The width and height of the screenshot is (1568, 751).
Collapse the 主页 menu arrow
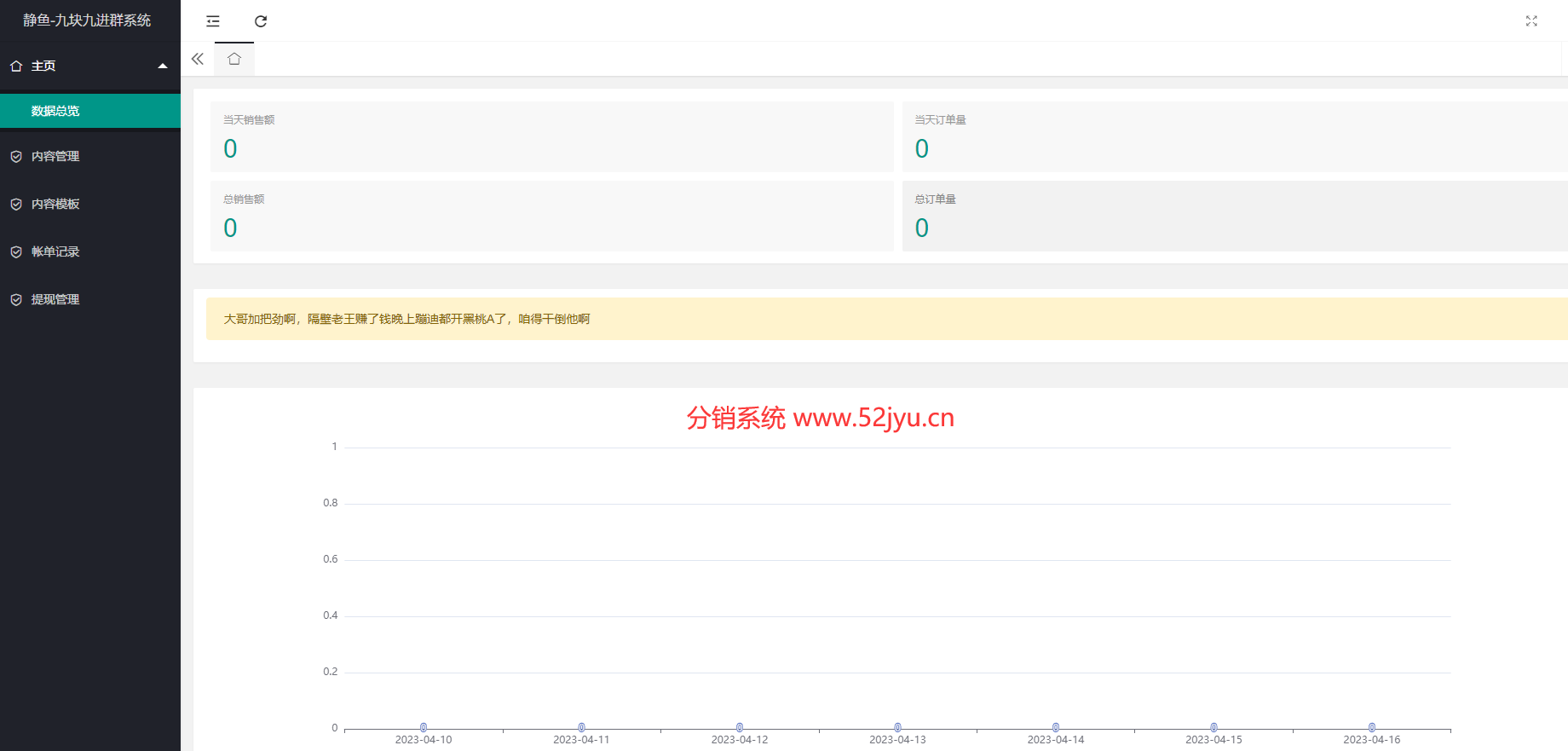163,66
